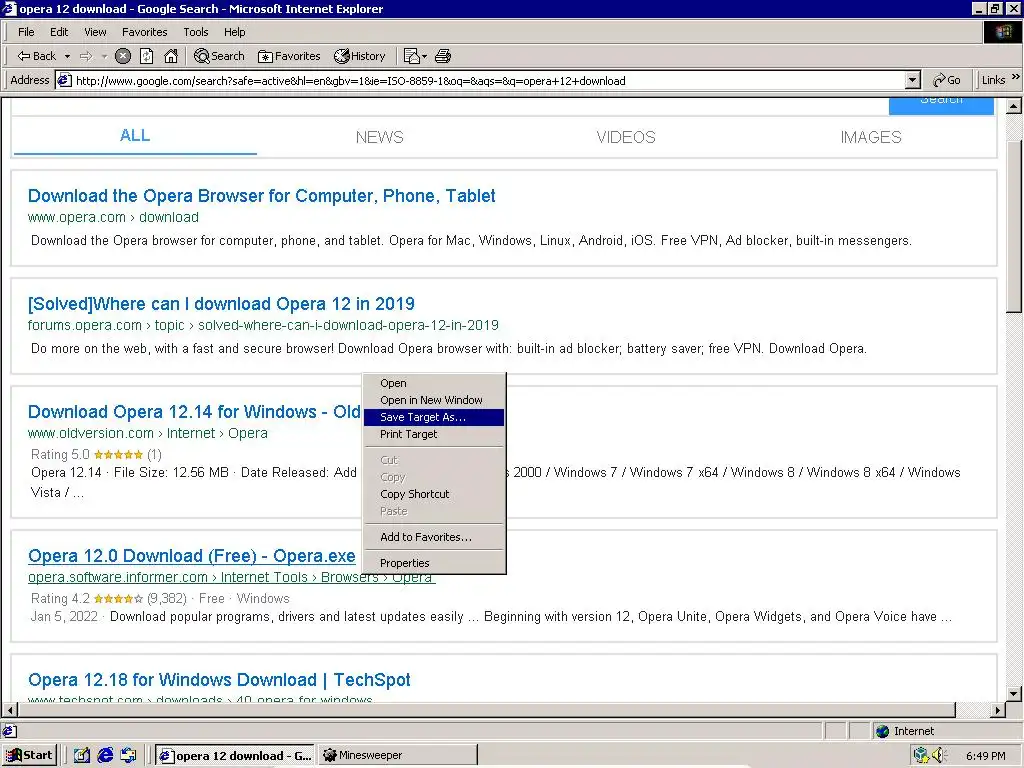Click the Edit page toolbar icon

411,56
